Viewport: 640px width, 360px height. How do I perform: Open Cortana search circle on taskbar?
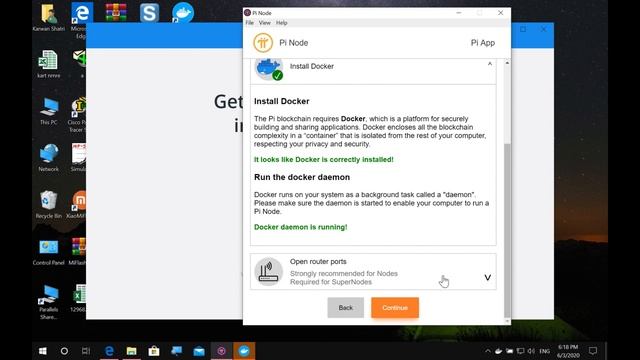[64, 351]
